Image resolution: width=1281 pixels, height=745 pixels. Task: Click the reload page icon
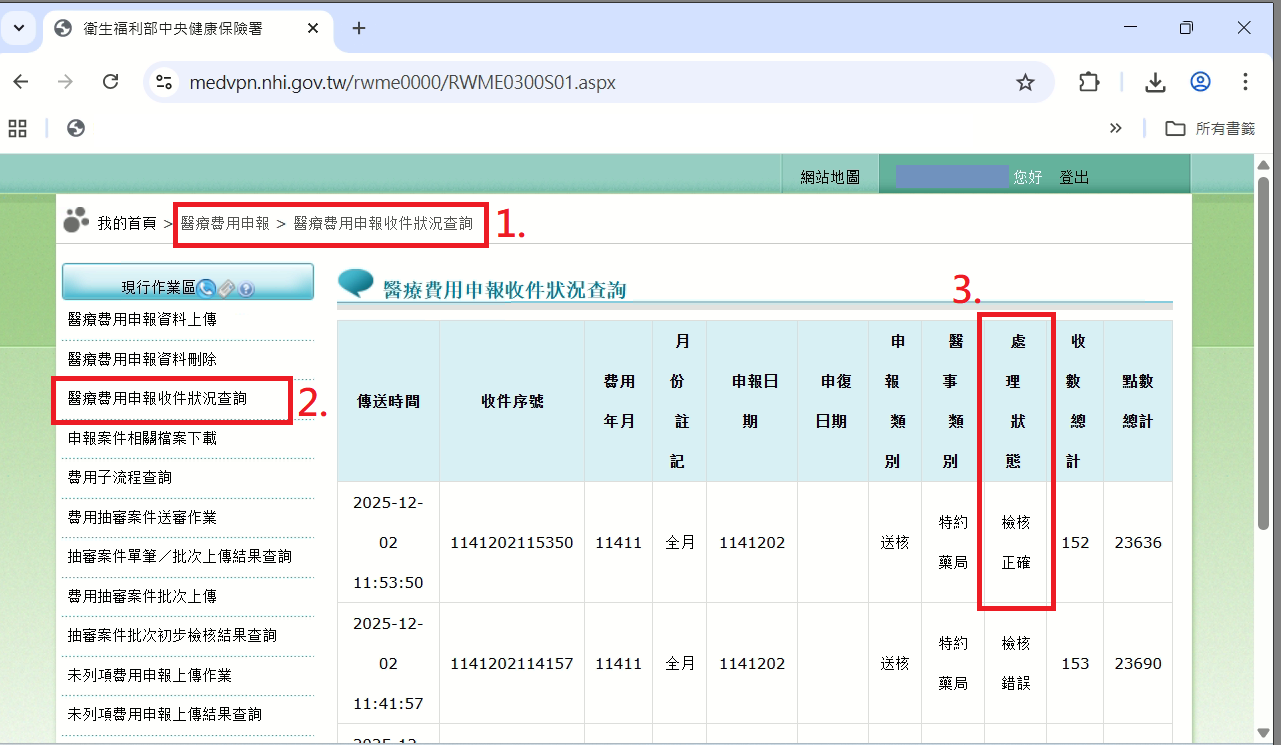[x=111, y=82]
